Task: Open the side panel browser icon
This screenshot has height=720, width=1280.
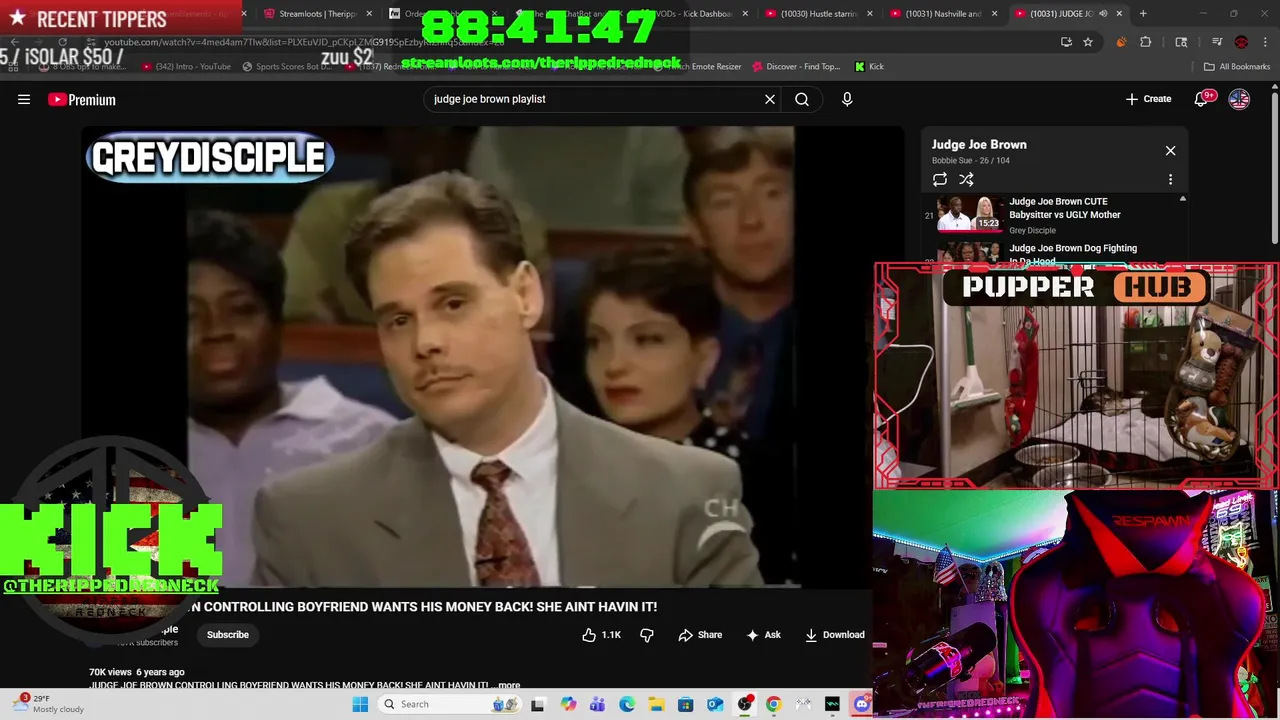Action: pyautogui.click(x=1181, y=42)
